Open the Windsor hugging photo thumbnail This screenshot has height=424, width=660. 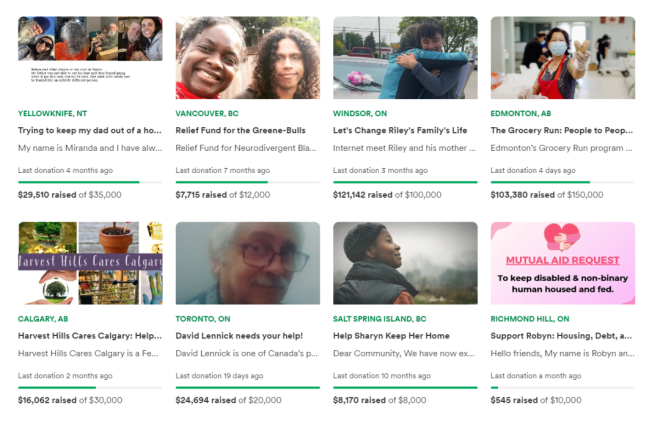click(405, 57)
